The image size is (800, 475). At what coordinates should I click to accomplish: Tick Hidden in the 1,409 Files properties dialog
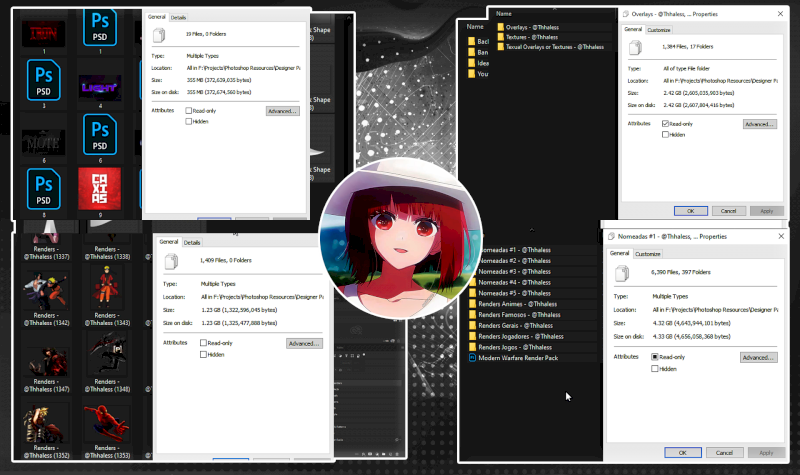(204, 354)
